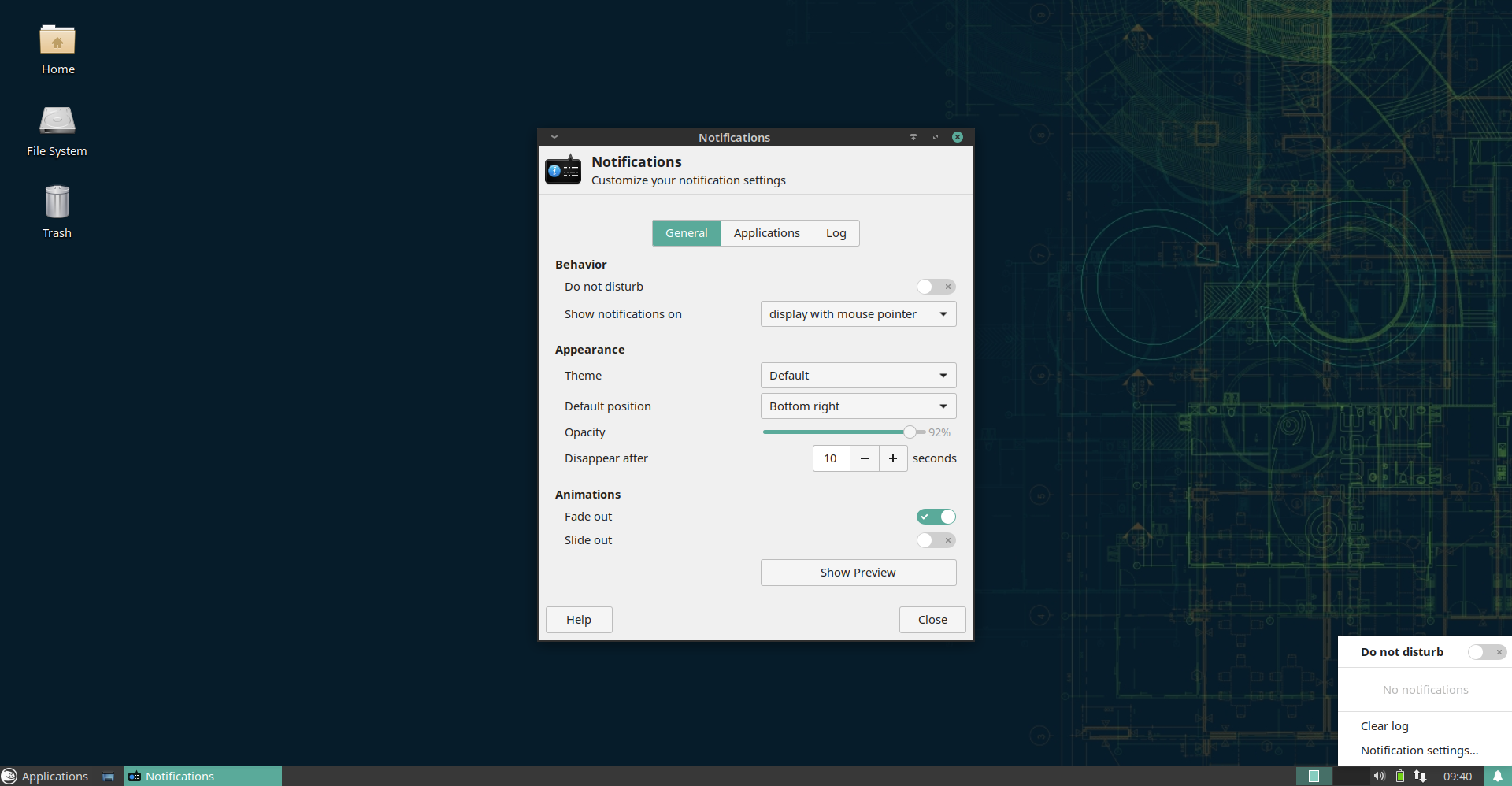Open the Default position dropdown

pyautogui.click(x=858, y=406)
